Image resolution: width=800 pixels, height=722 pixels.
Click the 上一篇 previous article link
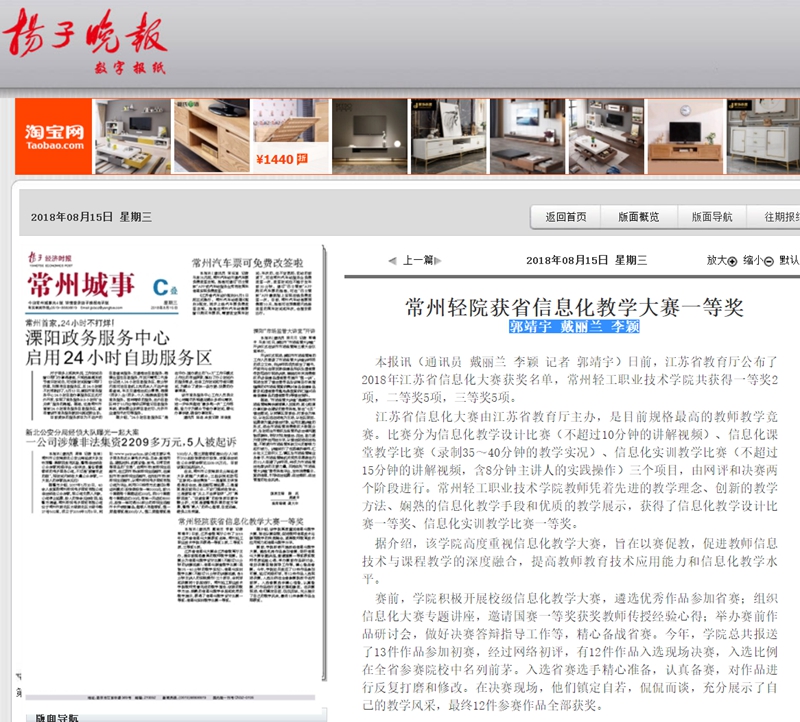(418, 260)
